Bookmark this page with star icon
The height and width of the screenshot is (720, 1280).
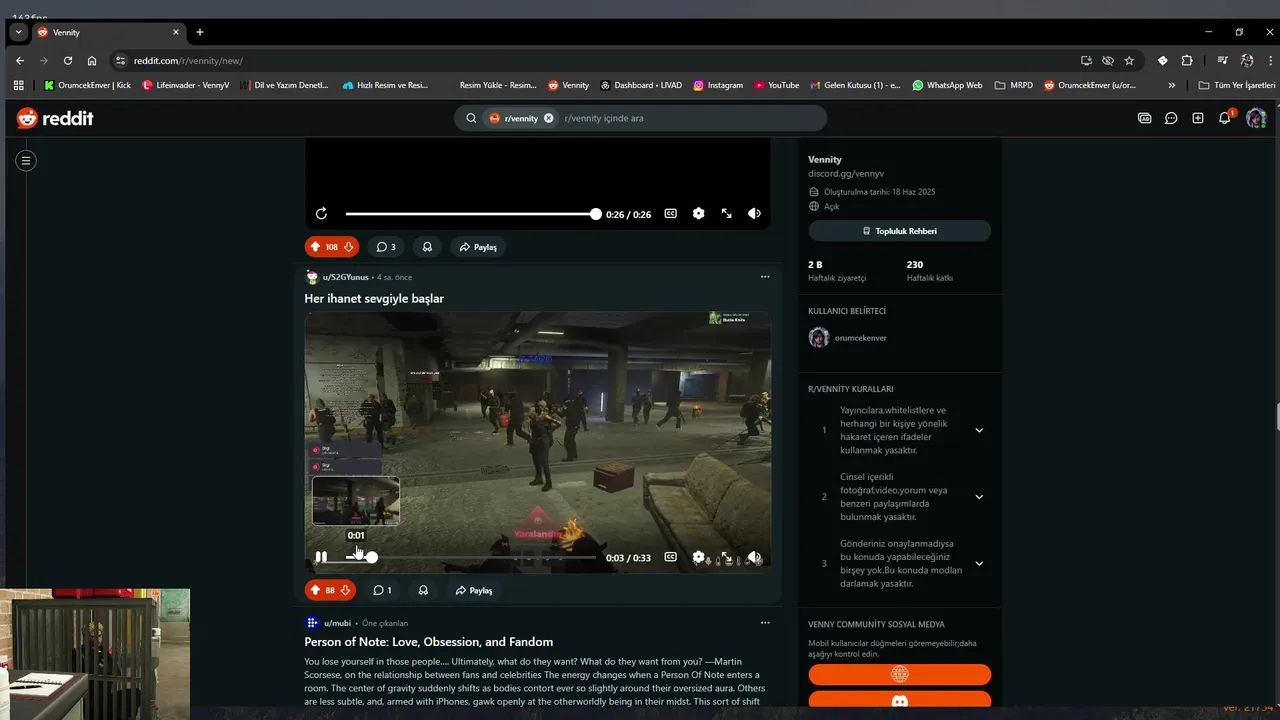(x=1129, y=60)
